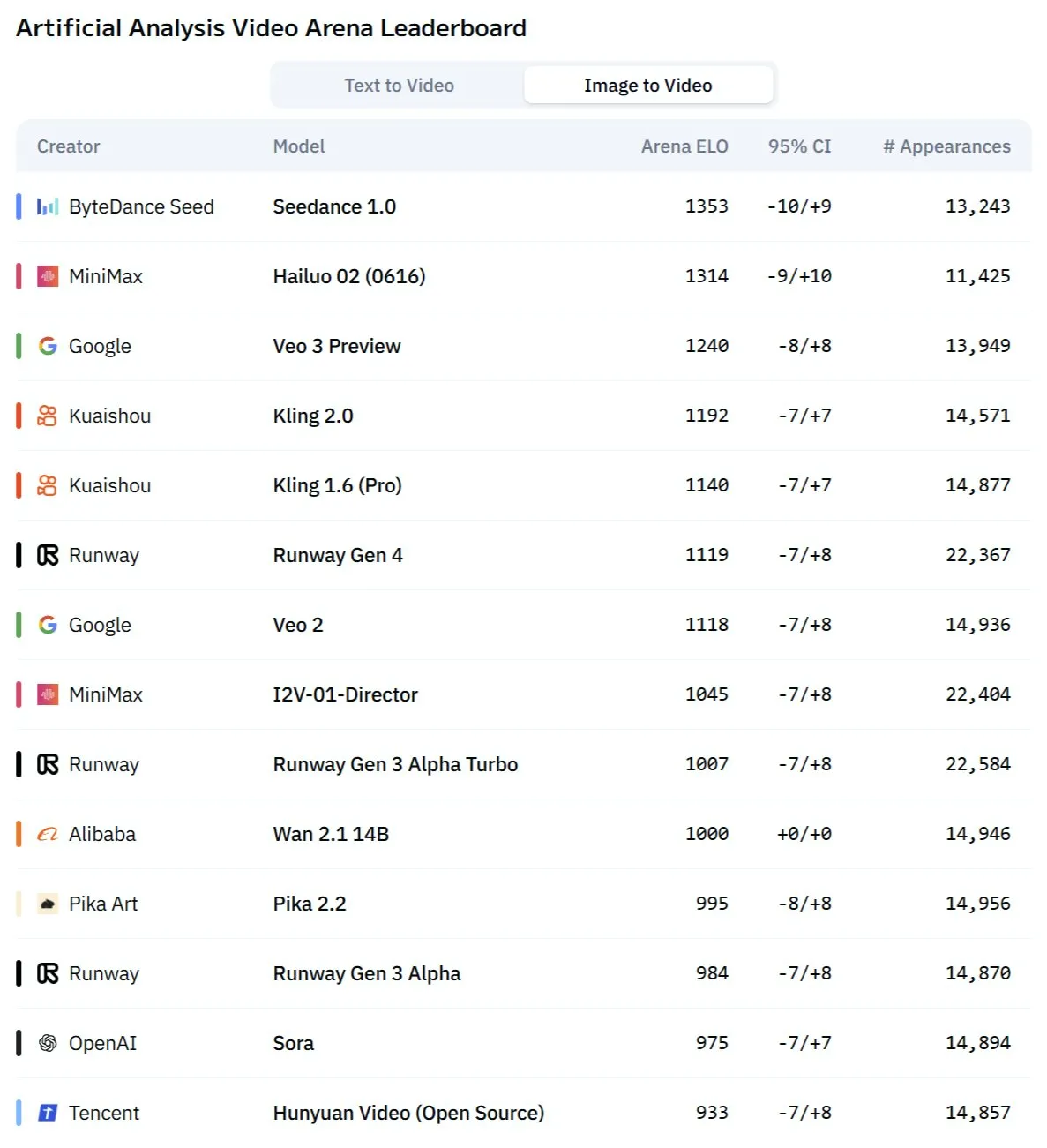Click the Kuaishou logo in the Kling 2.0 row
Screen dimensions: 1047x1148
(48, 416)
